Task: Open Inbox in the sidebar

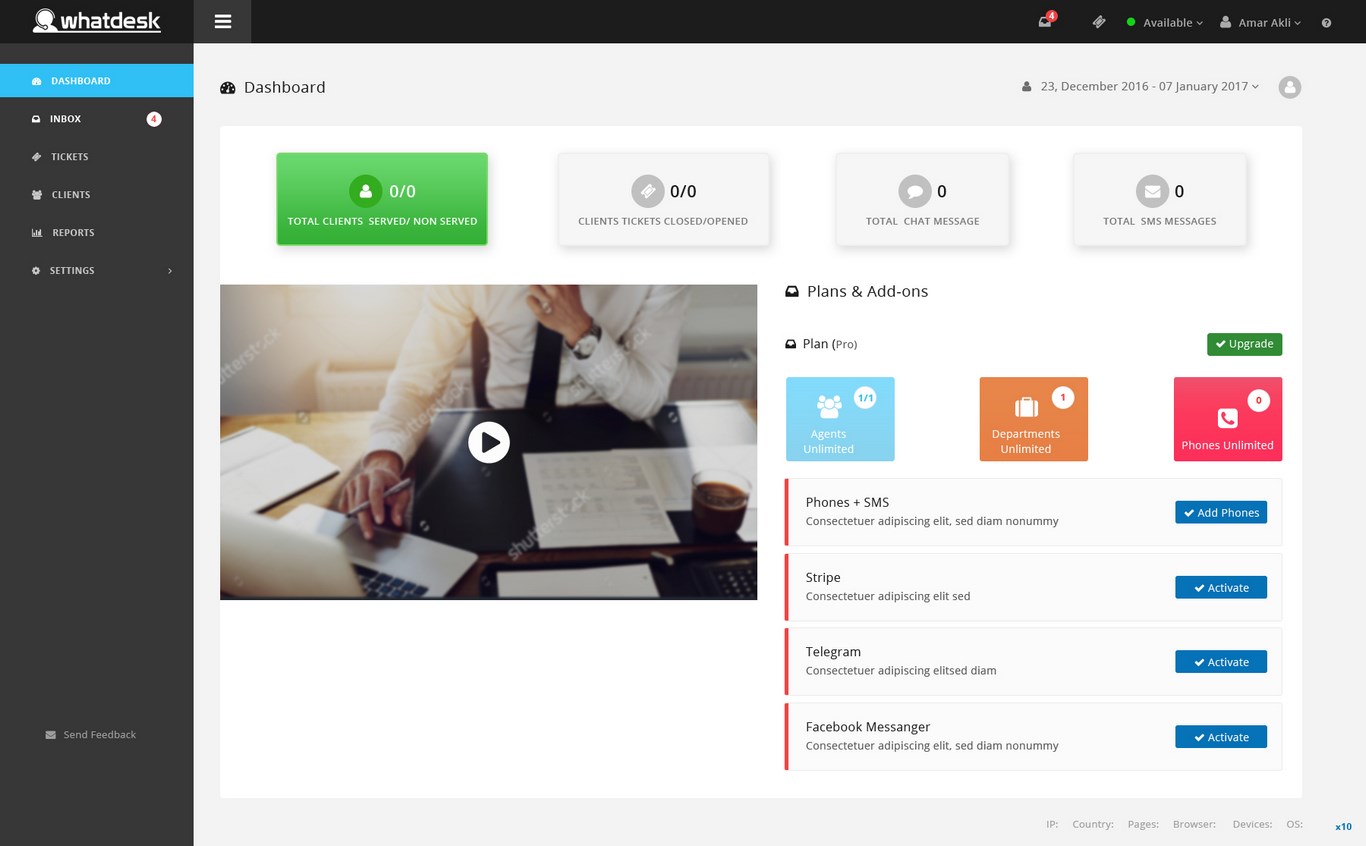Action: (66, 119)
